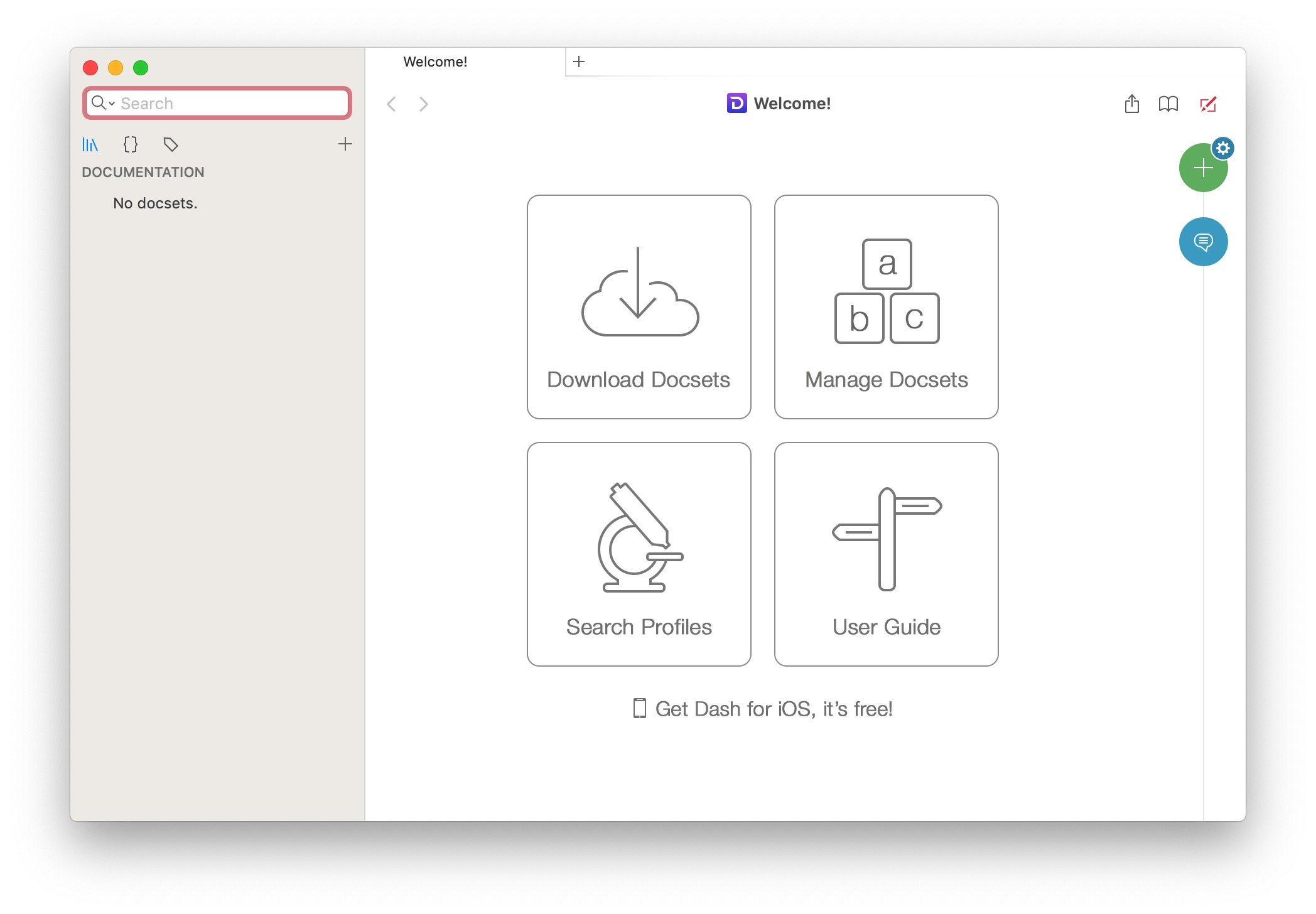
Task: Follow the Get Dash for iOS link
Action: tap(763, 709)
